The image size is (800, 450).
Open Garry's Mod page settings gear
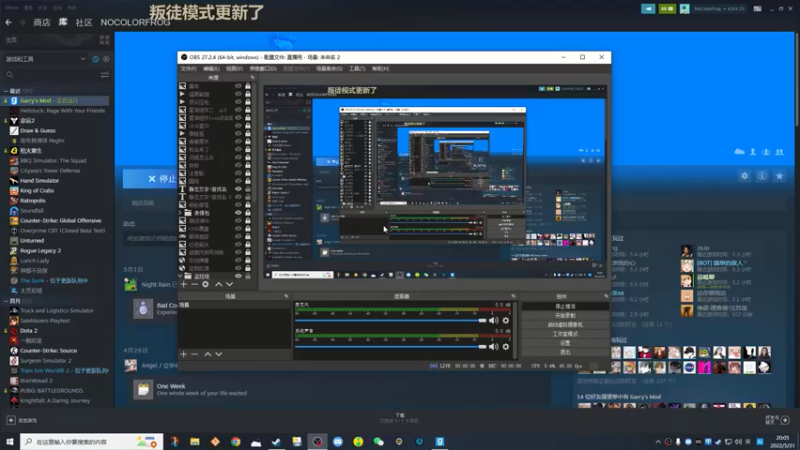744,176
